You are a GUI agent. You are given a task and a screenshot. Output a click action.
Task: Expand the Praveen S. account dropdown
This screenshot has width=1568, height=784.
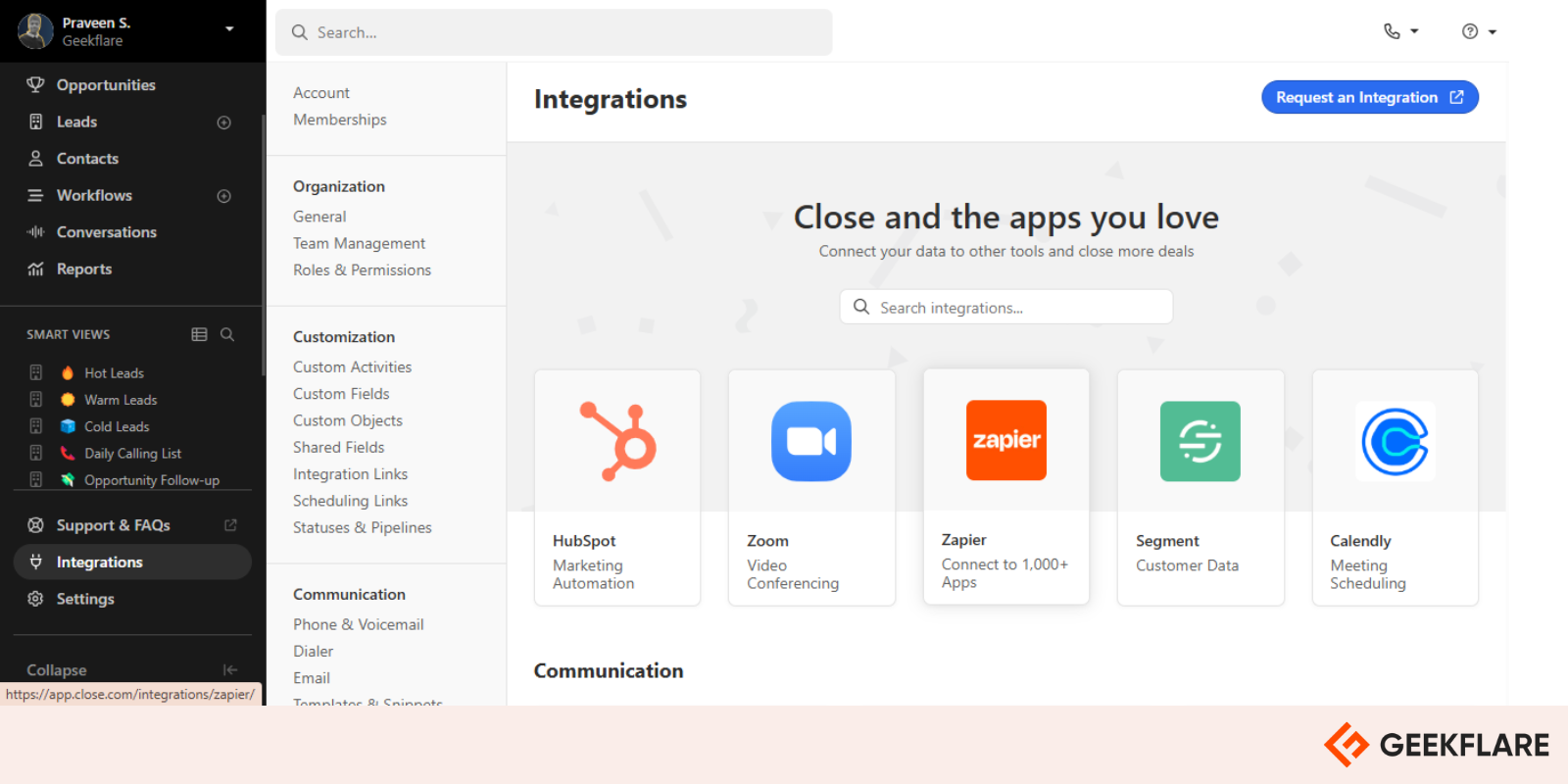[x=229, y=29]
